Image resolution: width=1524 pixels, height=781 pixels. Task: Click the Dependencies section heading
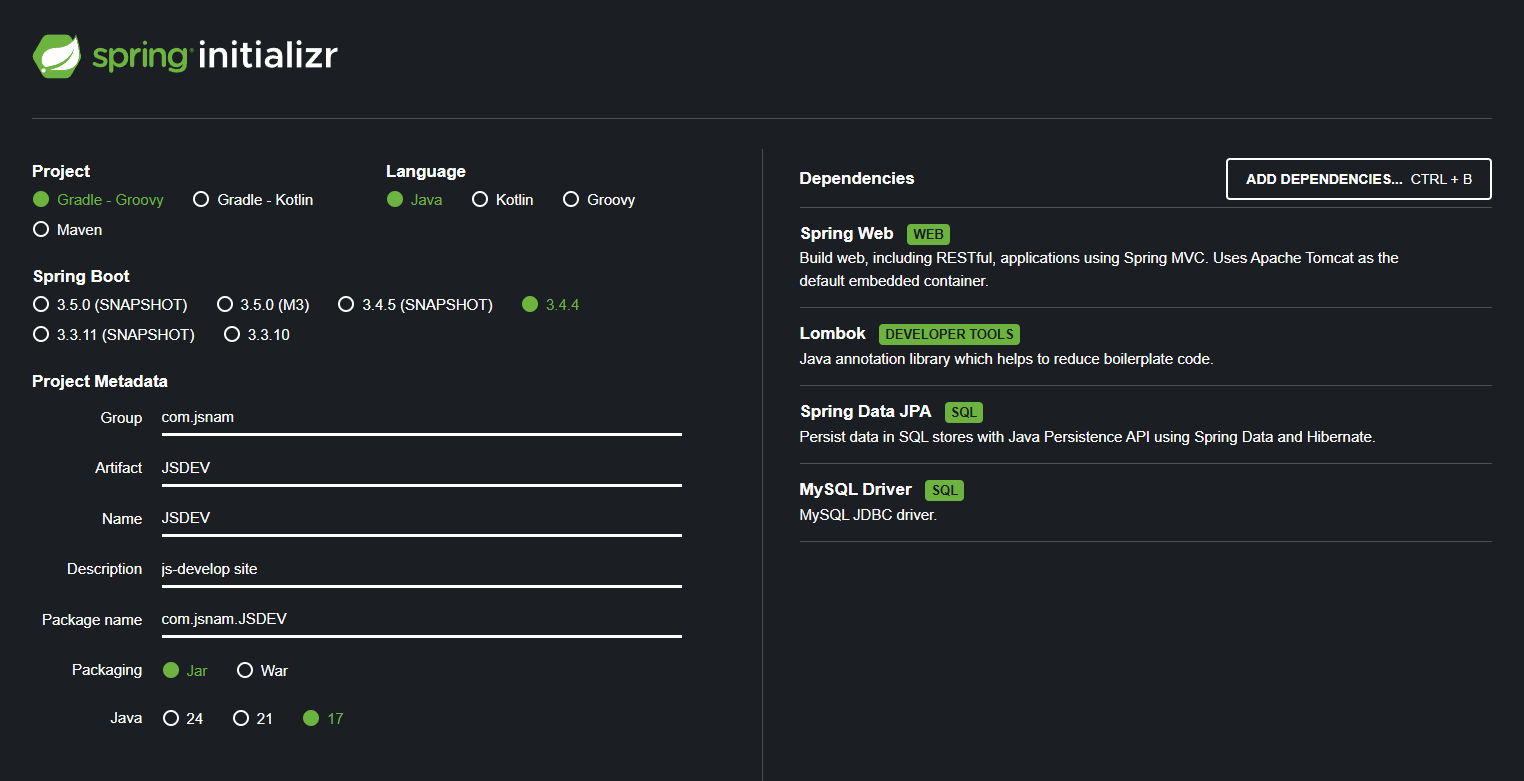point(857,179)
